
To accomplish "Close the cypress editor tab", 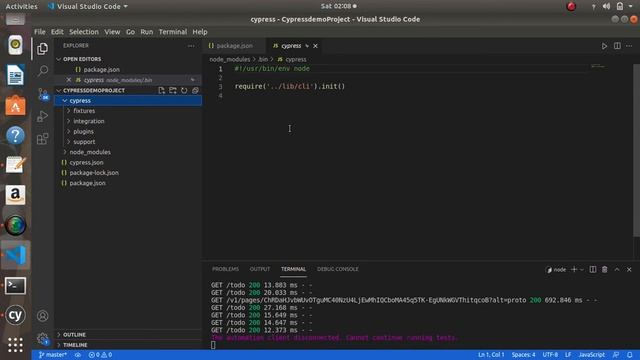I will 315,46.
